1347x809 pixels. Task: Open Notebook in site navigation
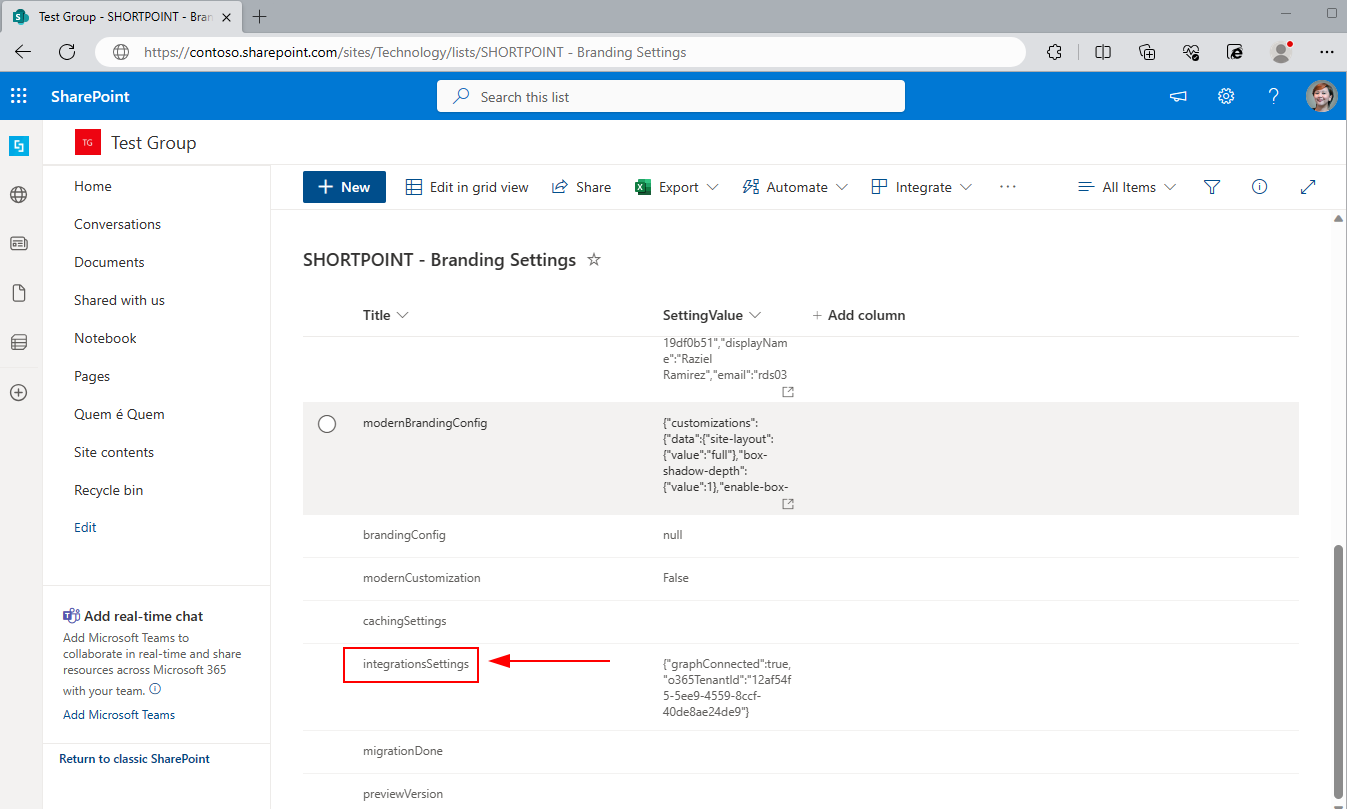coord(105,338)
